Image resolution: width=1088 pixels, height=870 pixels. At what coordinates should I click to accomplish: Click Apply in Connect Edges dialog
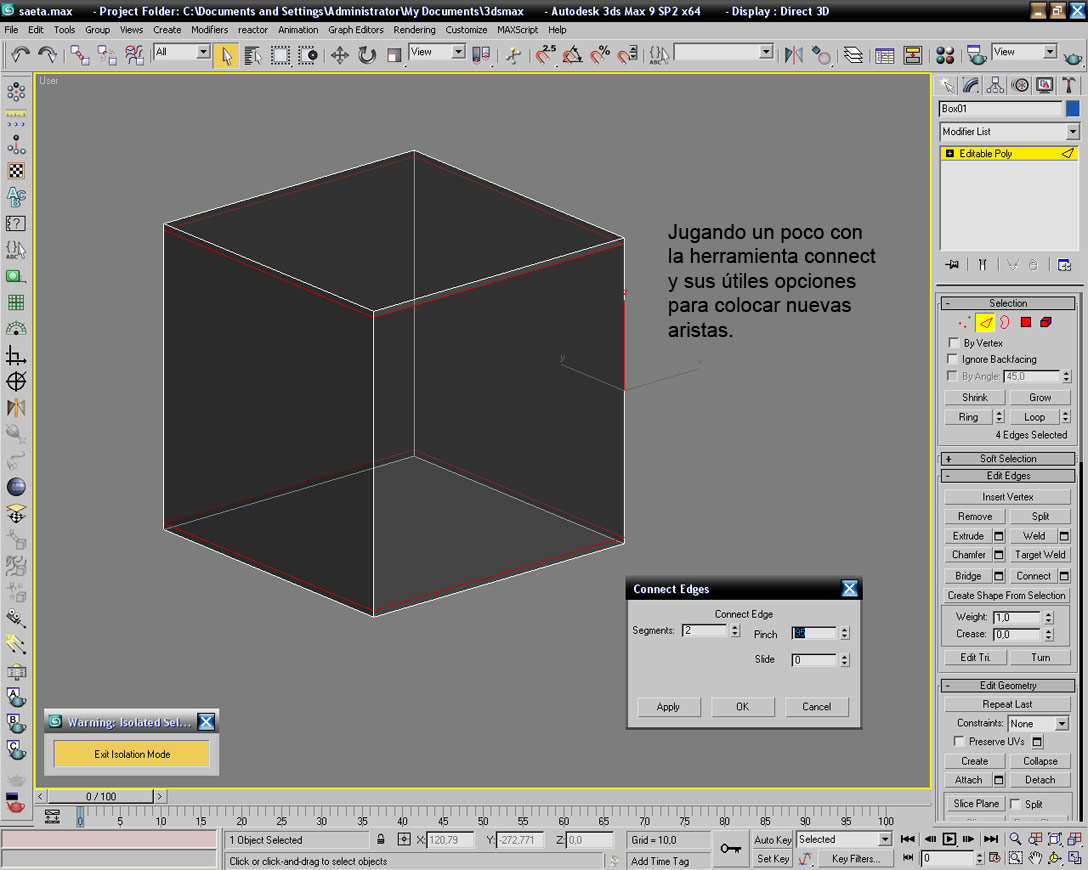[668, 707]
